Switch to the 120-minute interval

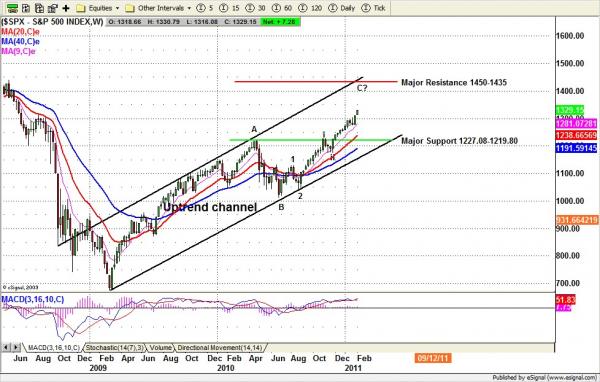[x=310, y=8]
